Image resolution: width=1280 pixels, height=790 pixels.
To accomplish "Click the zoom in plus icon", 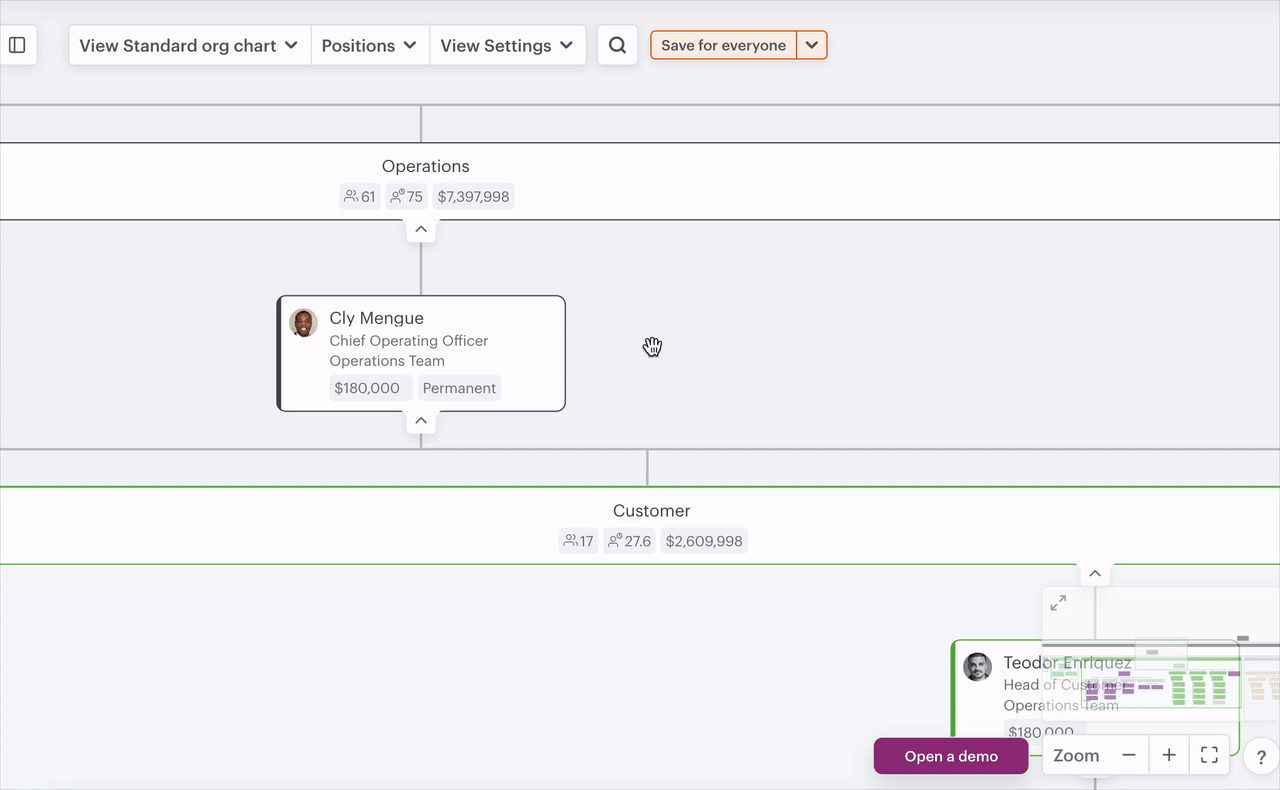I will click(1169, 756).
